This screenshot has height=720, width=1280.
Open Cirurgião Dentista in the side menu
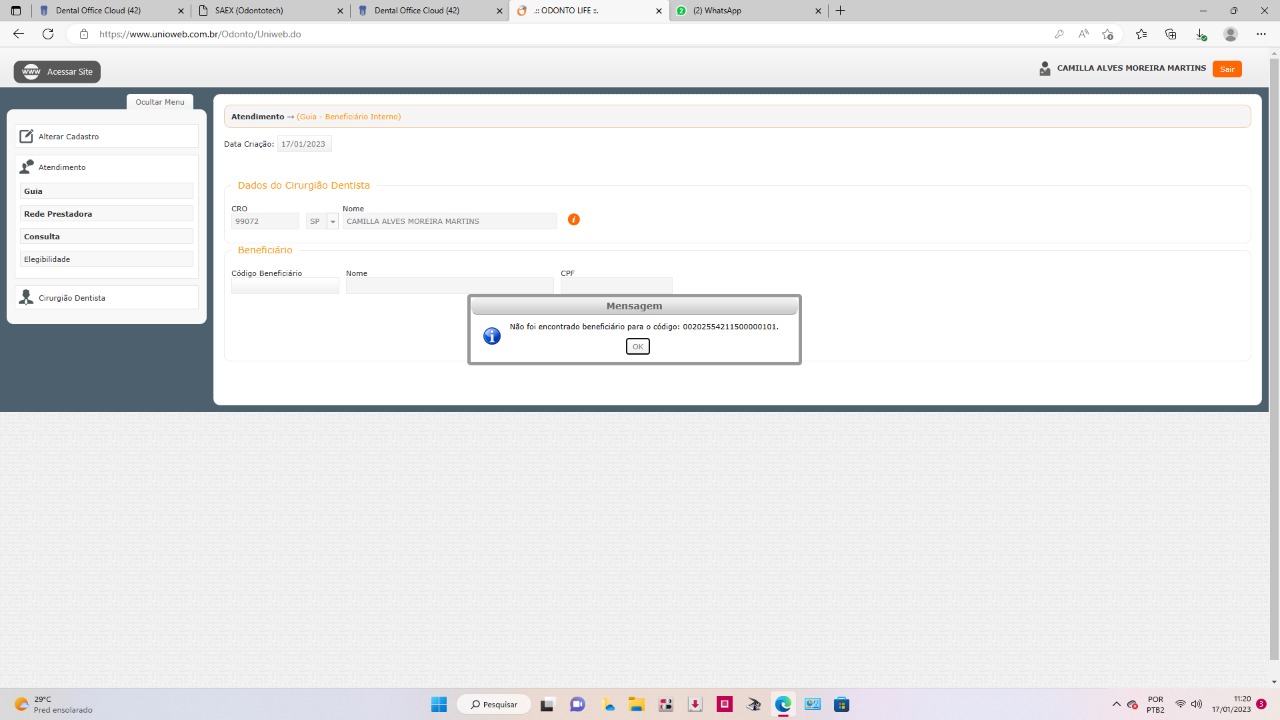(x=107, y=297)
